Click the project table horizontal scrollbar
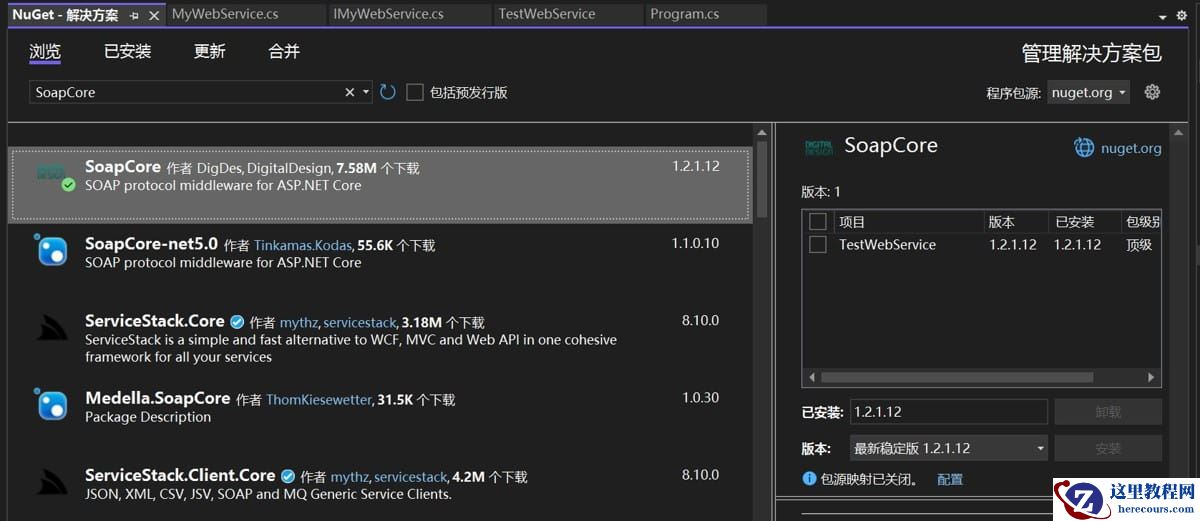This screenshot has height=521, width=1200. [x=956, y=378]
